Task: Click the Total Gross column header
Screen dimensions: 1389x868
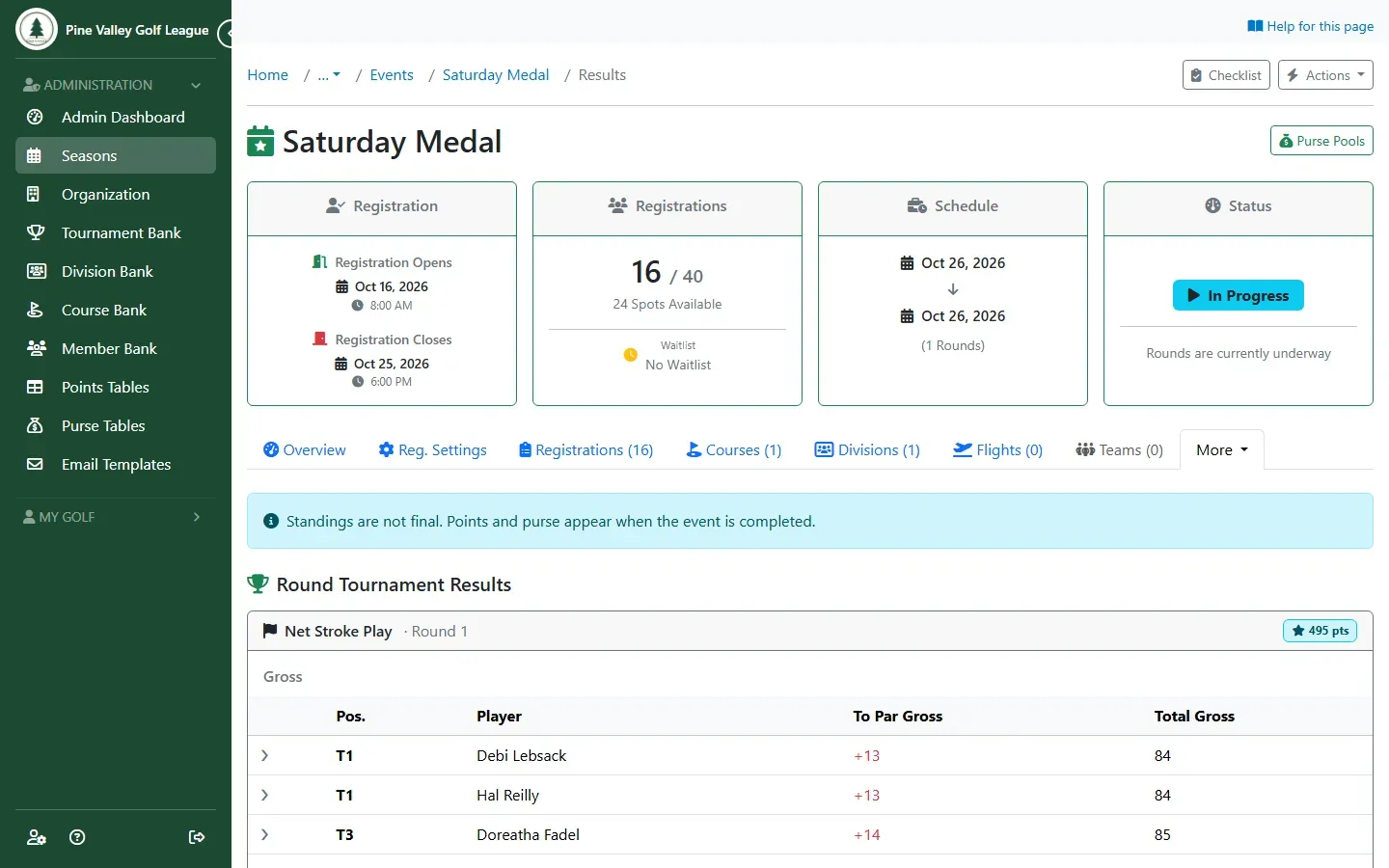Action: 1194,716
